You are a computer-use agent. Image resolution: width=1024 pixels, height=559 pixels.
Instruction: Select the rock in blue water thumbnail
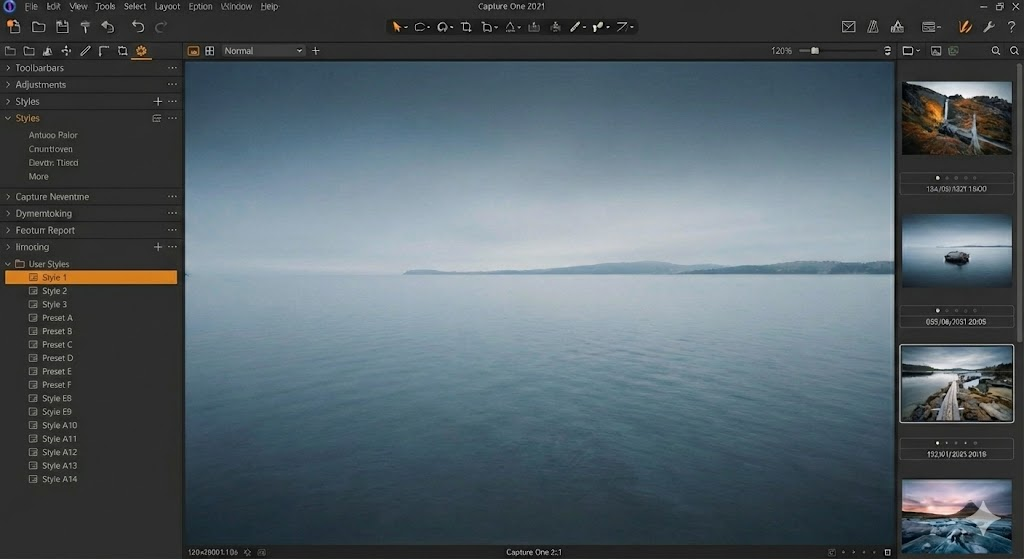tap(957, 251)
